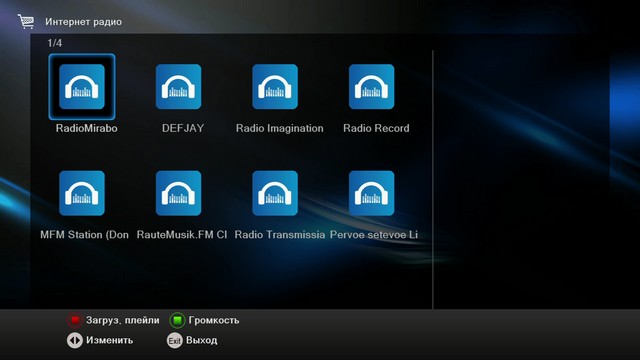Click the Изменить label
This screenshot has height=360, width=640.
point(109,340)
